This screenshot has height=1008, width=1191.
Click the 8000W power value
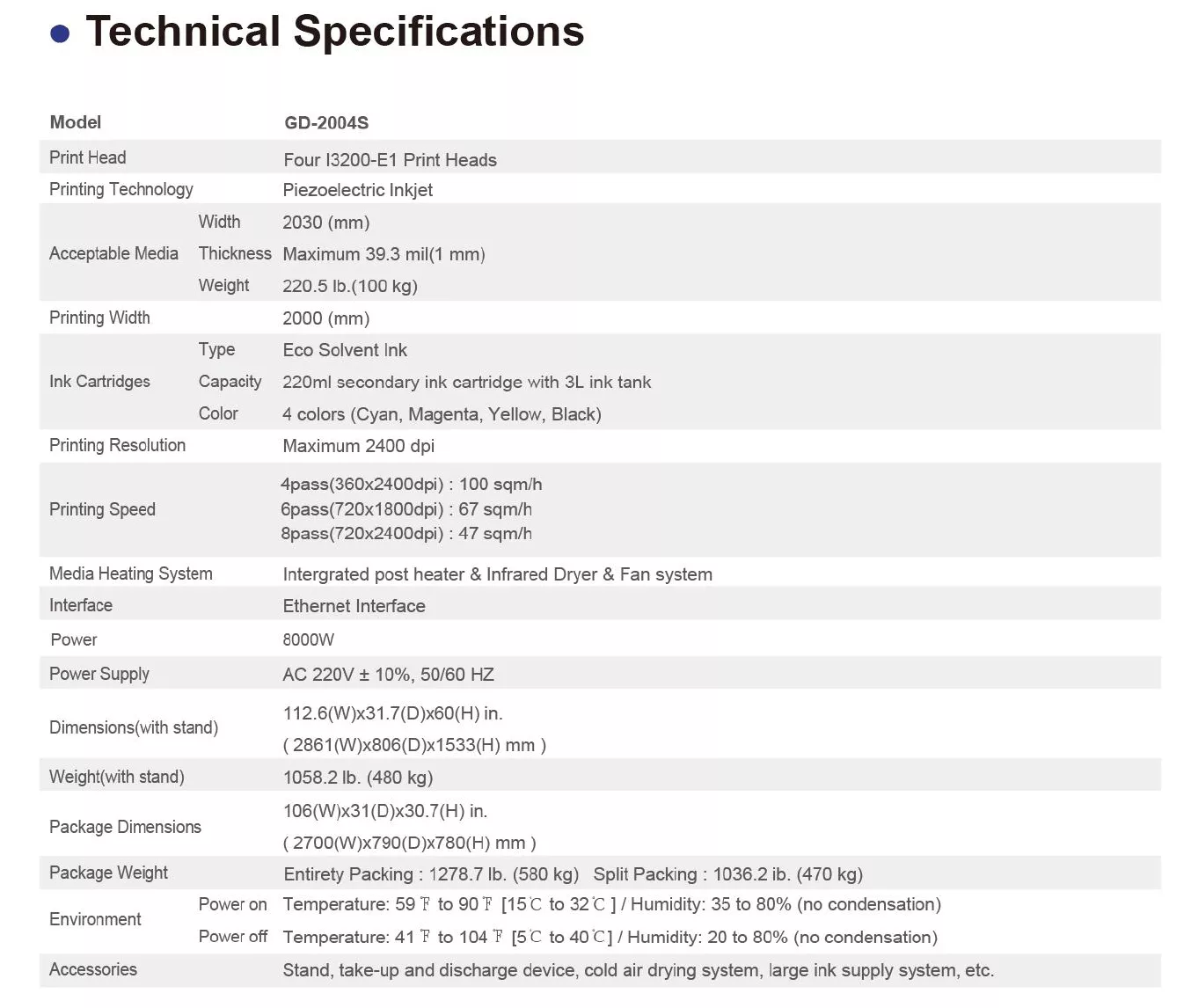click(x=308, y=640)
